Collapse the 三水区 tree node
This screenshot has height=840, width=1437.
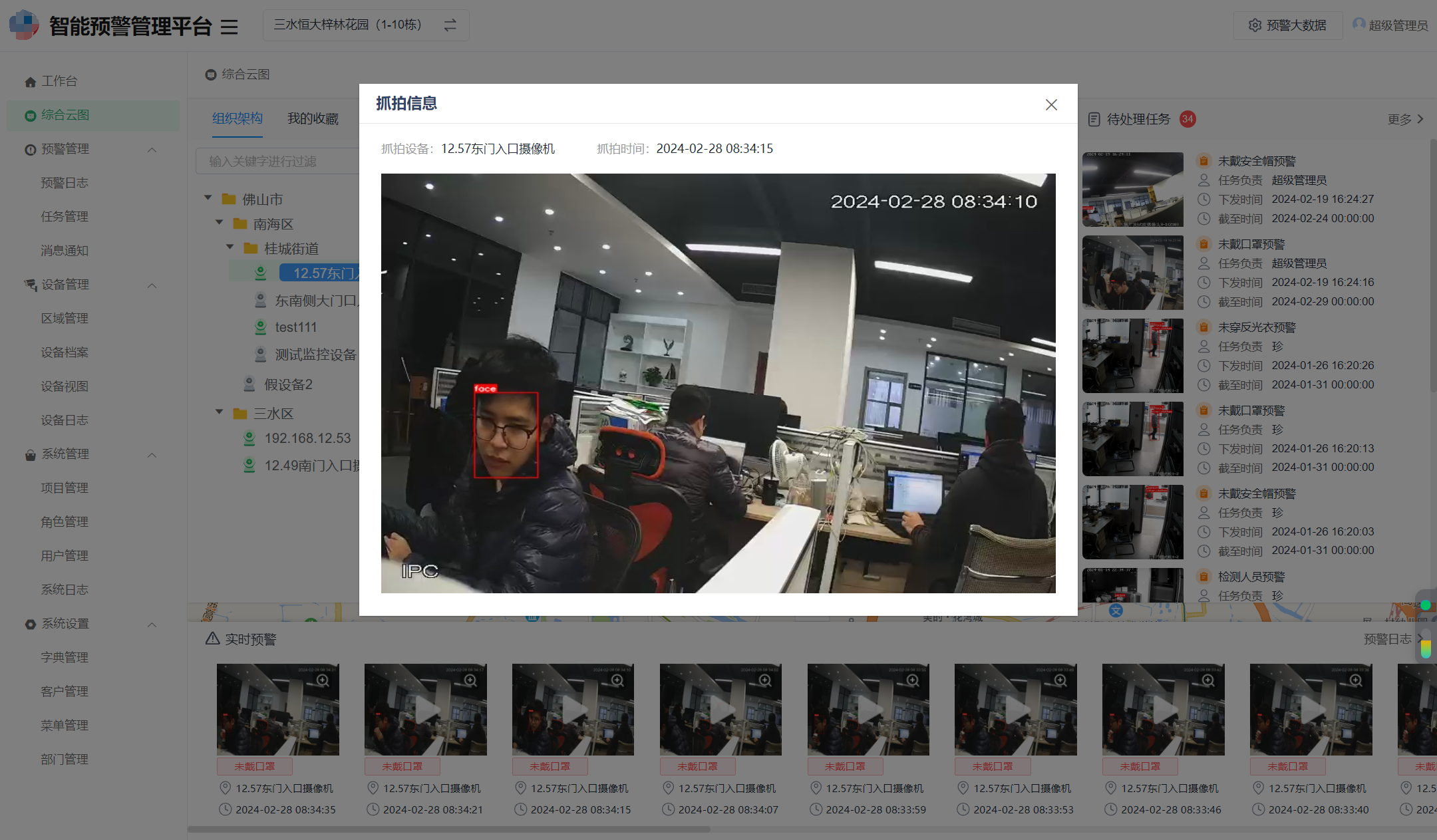(219, 412)
